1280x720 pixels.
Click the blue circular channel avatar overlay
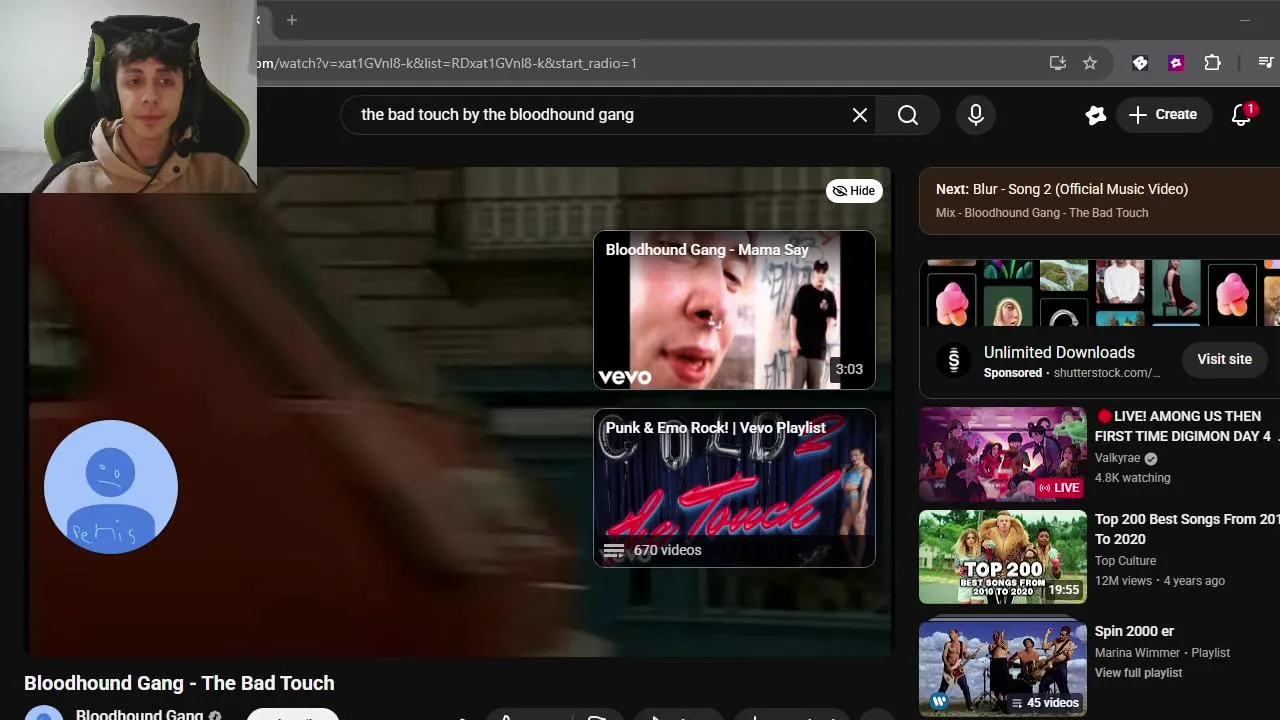111,487
